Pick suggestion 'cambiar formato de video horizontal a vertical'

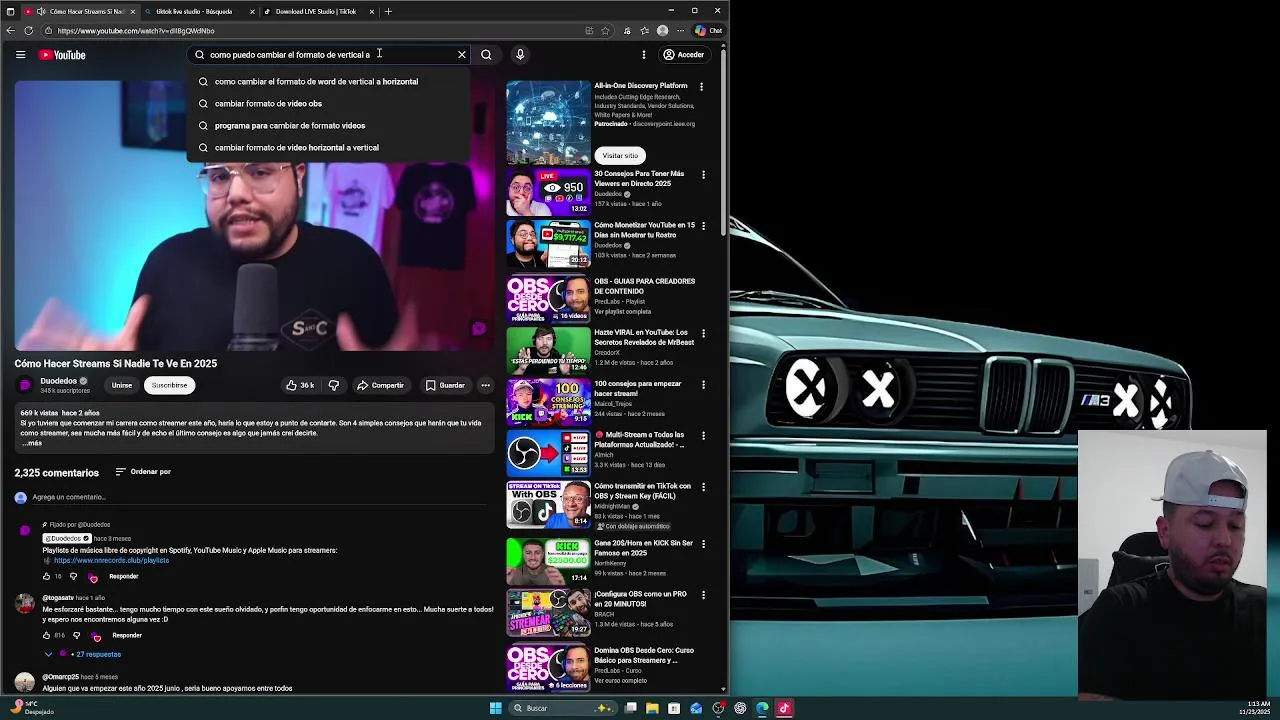coord(328,148)
